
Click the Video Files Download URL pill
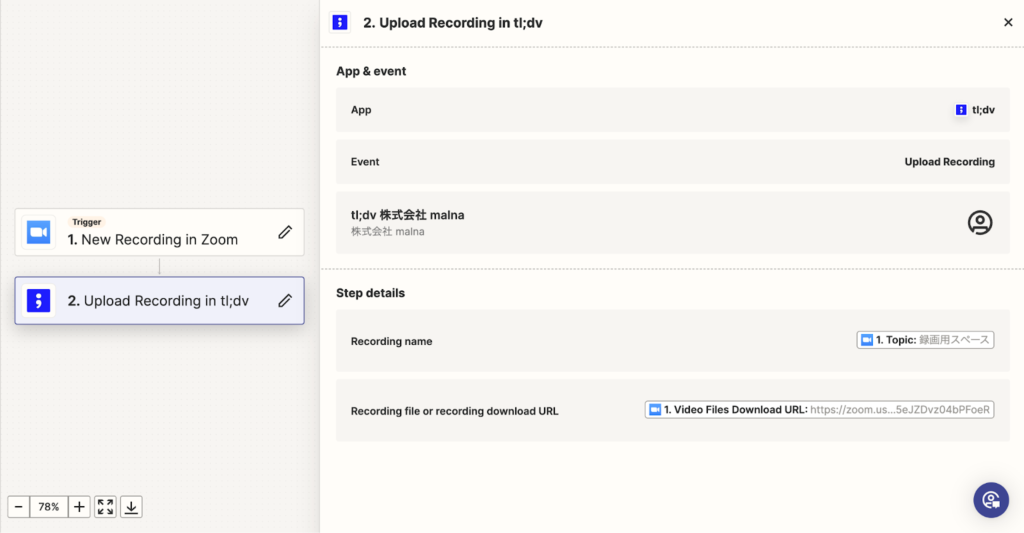coord(819,410)
